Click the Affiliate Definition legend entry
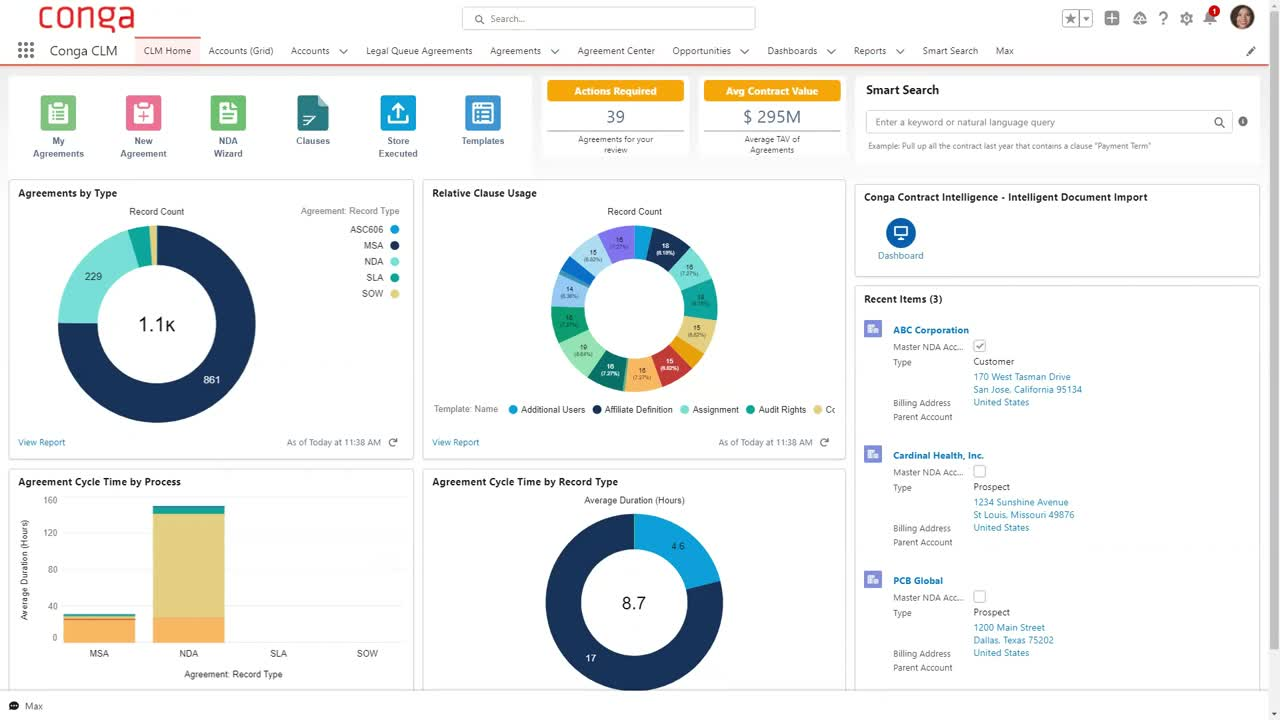Viewport: 1280px width, 720px height. pos(633,410)
